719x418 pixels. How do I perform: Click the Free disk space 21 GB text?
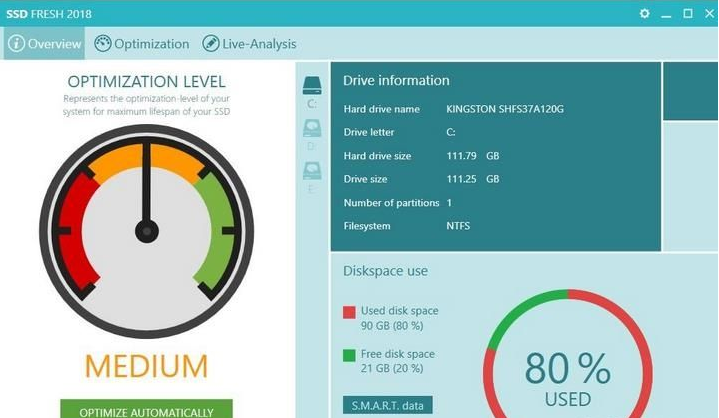(398, 361)
